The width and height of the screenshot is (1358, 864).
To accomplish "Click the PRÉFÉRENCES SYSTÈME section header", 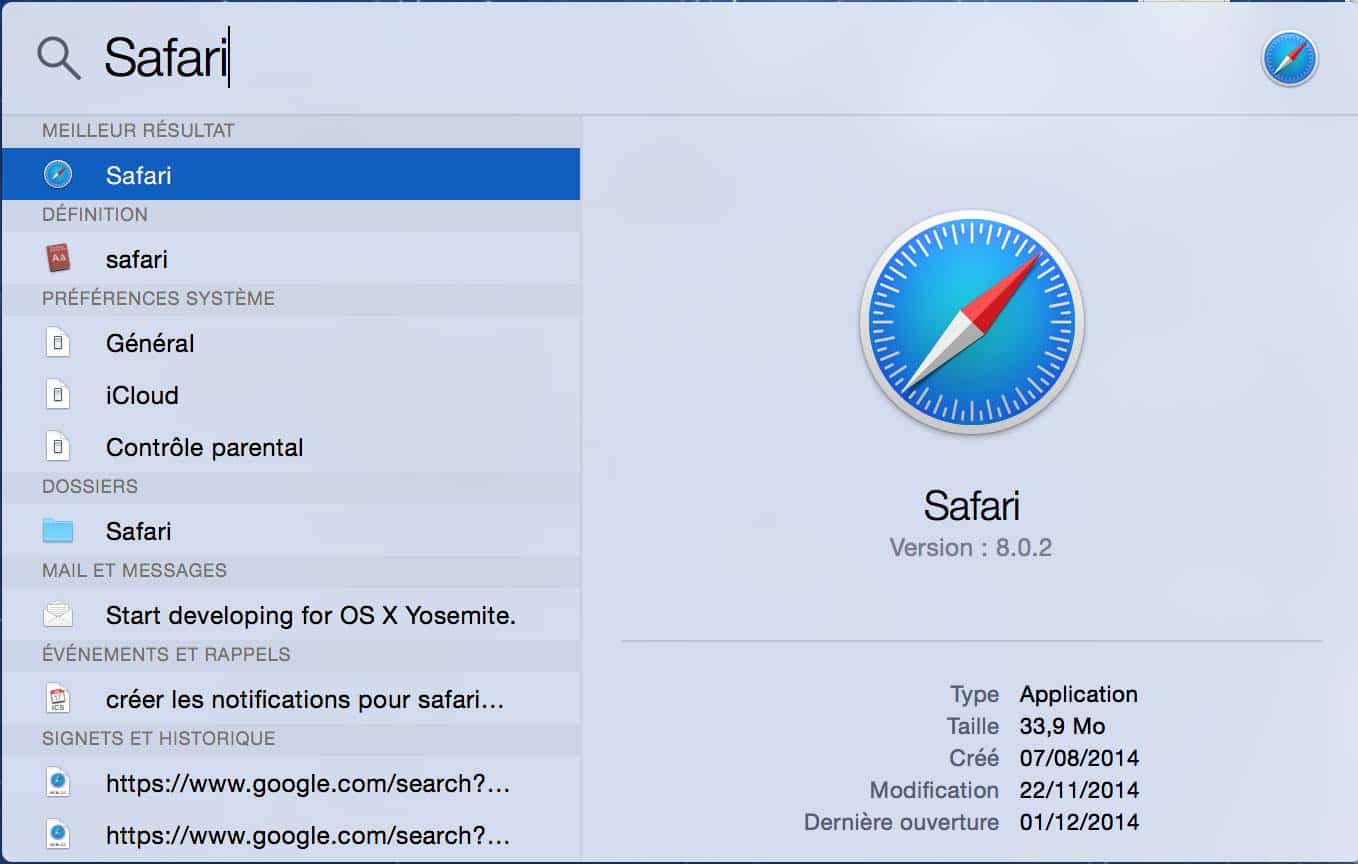I will [x=158, y=299].
